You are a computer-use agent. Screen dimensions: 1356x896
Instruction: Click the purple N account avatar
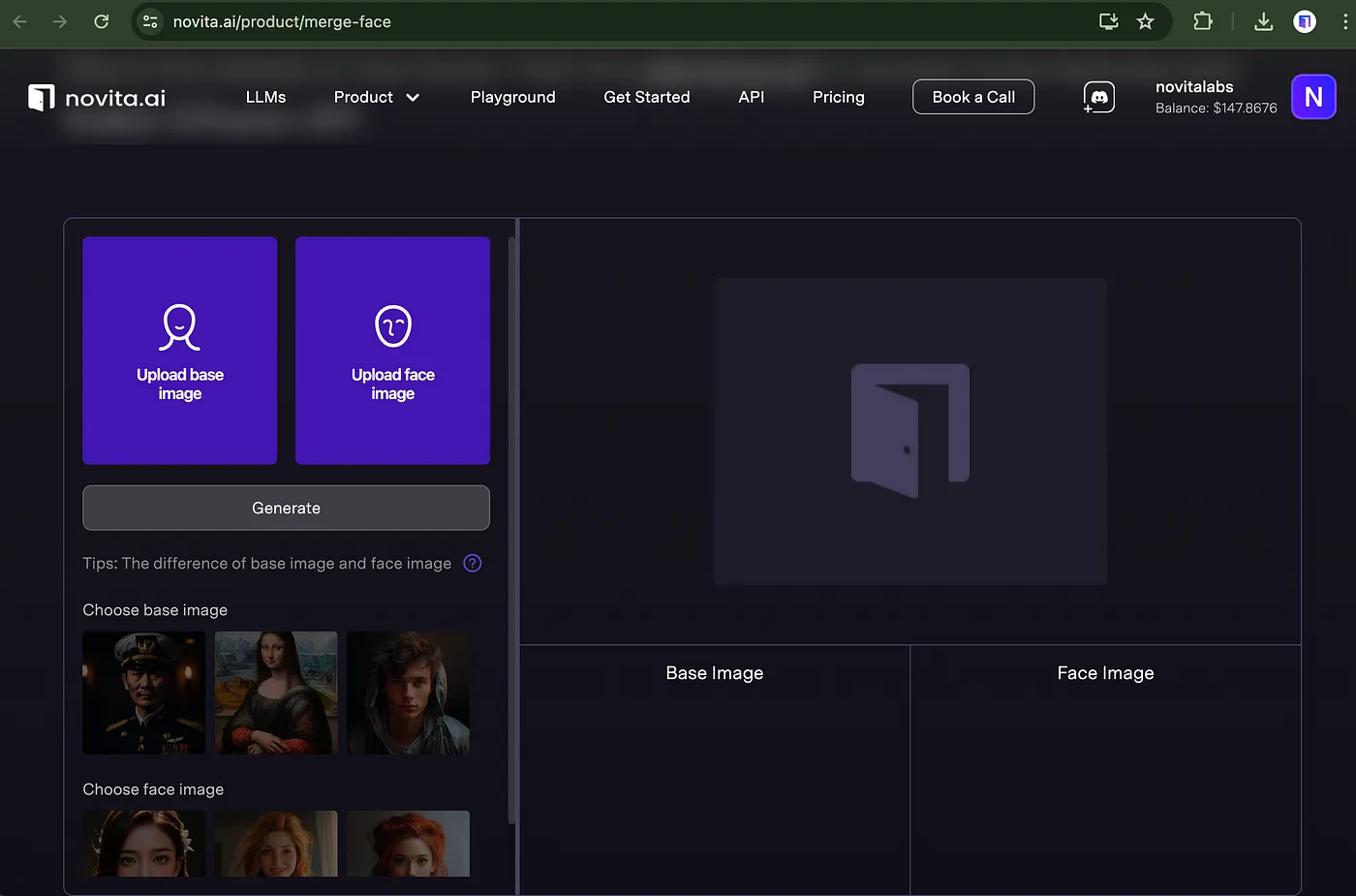tap(1313, 97)
